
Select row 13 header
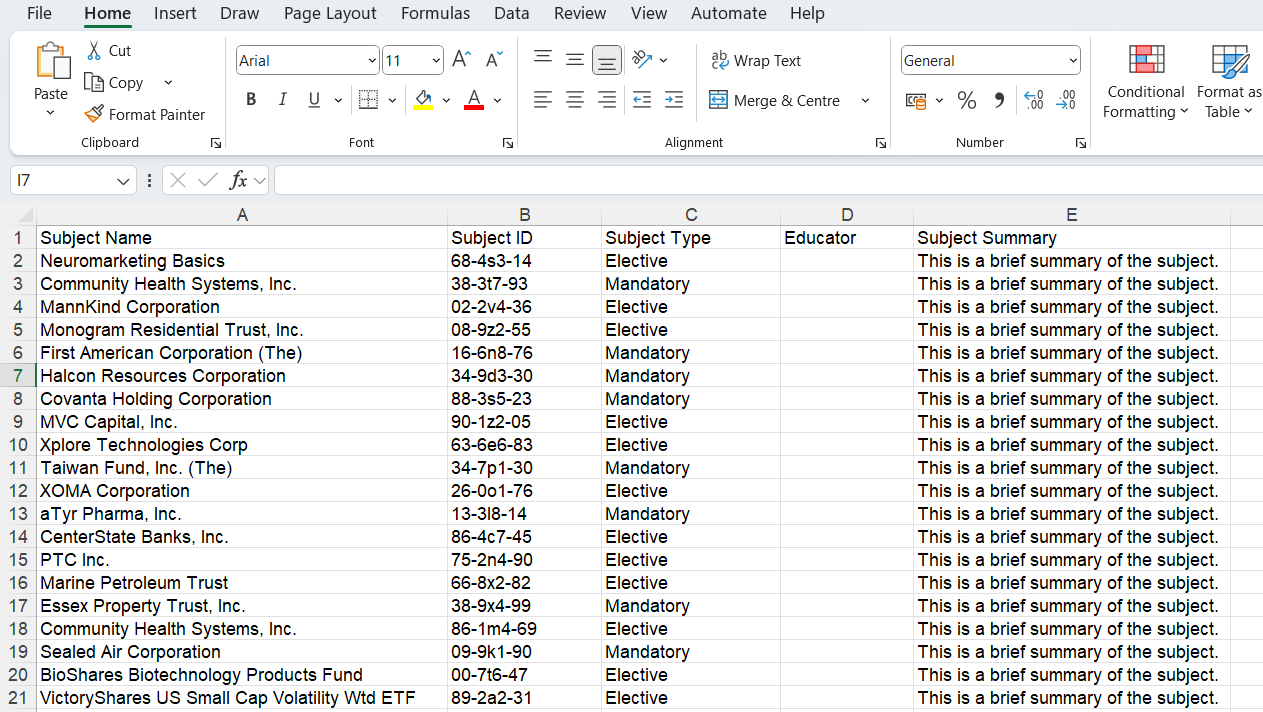[18, 514]
